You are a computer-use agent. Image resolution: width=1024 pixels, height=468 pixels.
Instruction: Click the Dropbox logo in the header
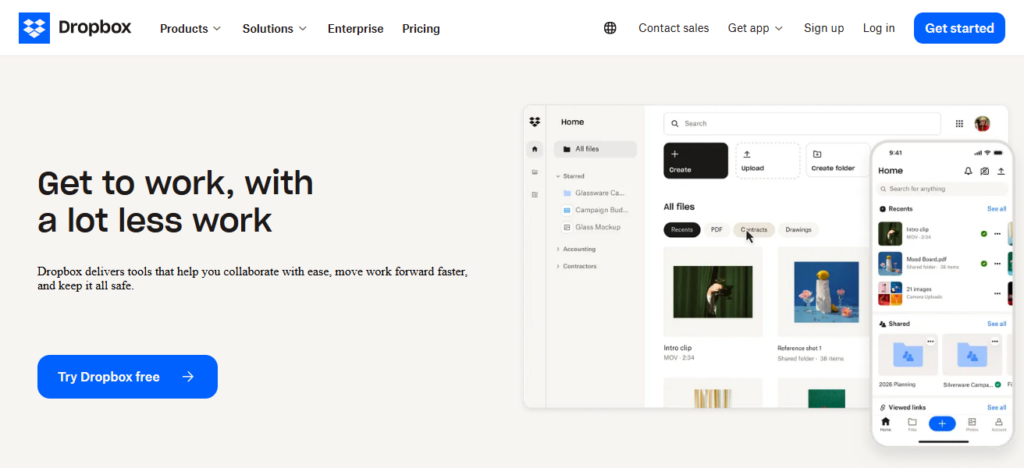75,28
